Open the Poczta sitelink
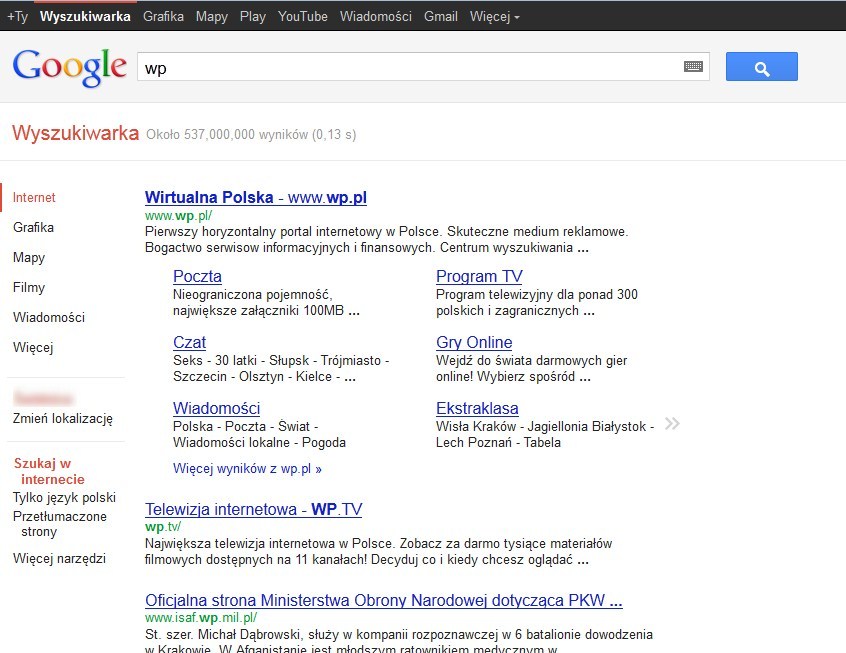 point(197,276)
